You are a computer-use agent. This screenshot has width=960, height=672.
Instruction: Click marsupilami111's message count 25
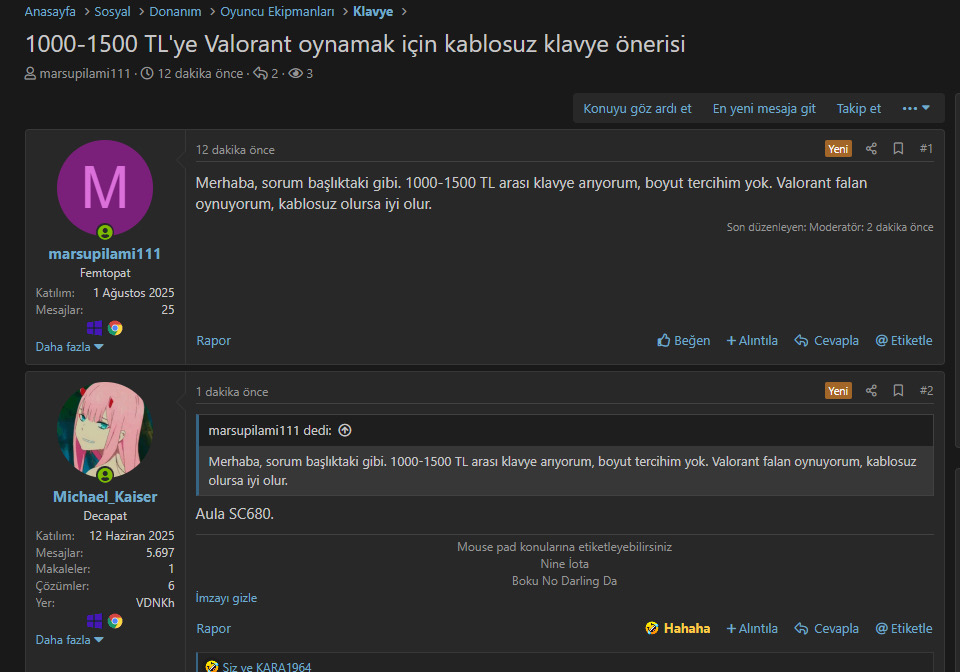(x=168, y=310)
